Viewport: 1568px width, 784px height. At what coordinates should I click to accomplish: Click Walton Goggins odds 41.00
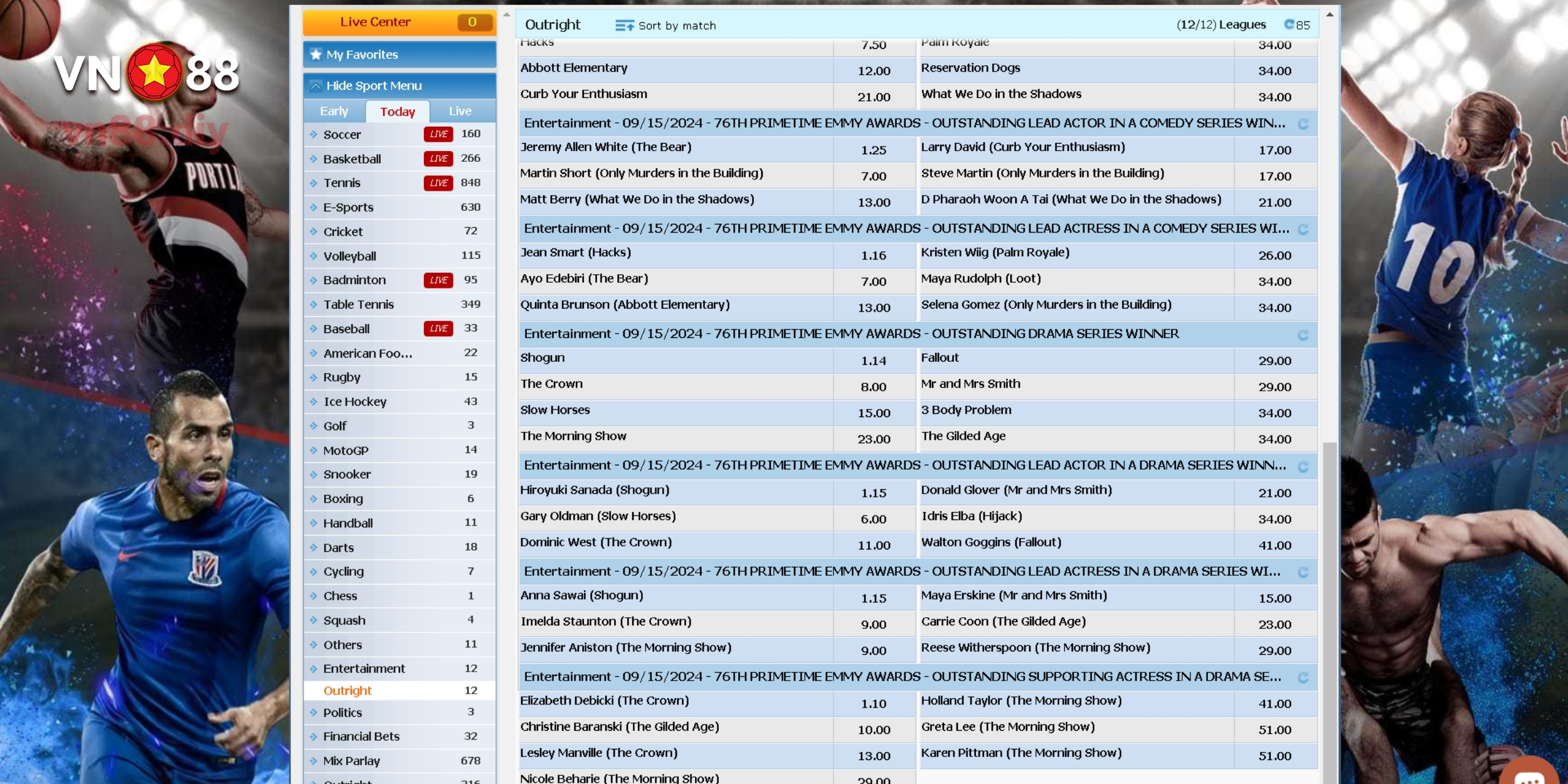[x=1275, y=546]
